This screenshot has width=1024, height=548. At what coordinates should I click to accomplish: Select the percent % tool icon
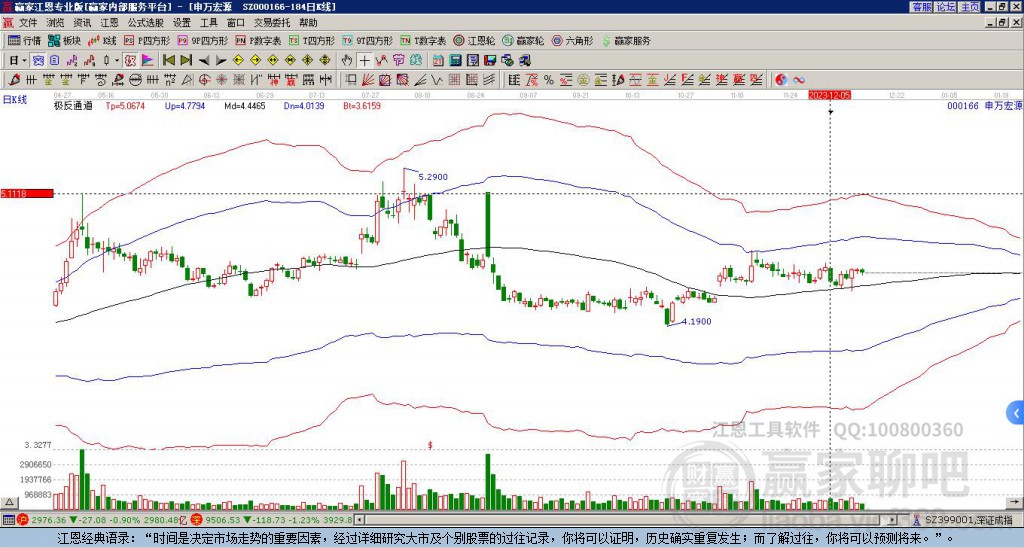point(549,80)
